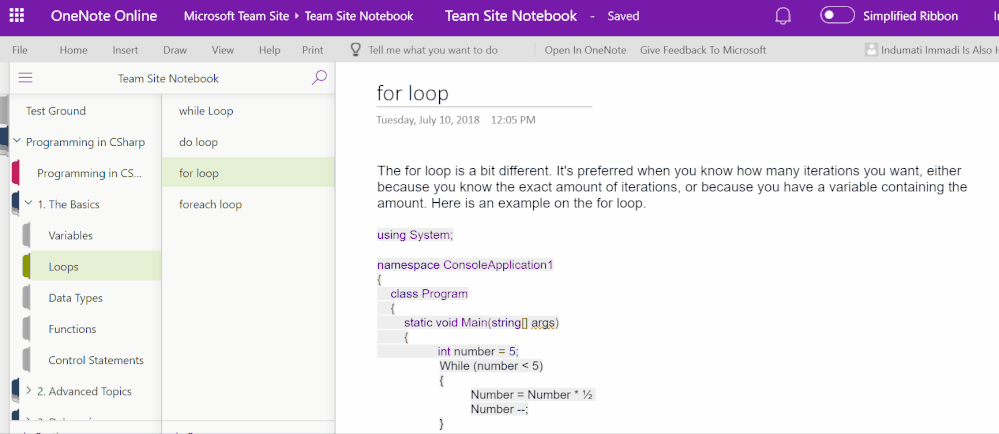Open the Help tab
This screenshot has height=434, width=999.
[270, 50]
